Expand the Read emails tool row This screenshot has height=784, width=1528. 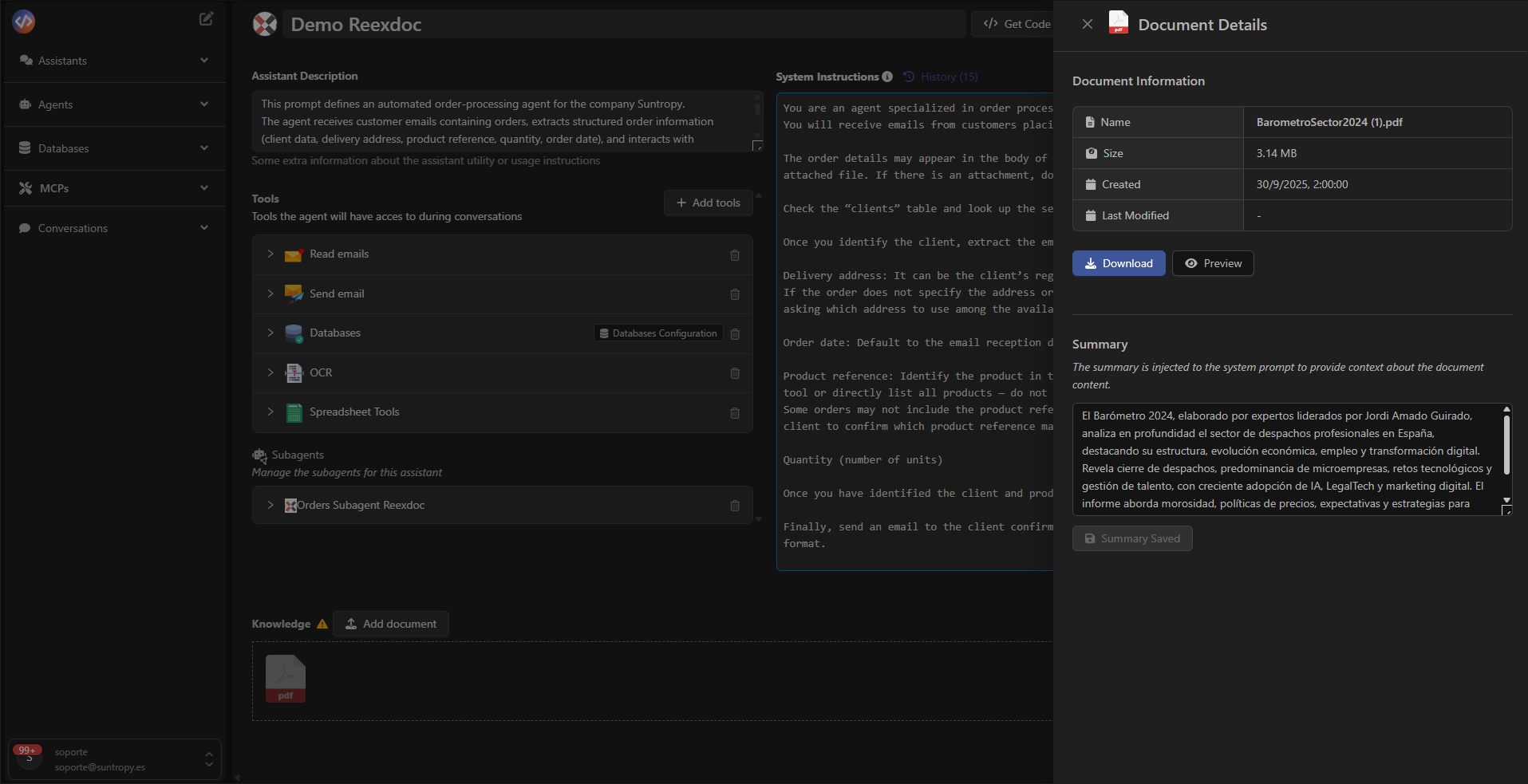click(270, 254)
